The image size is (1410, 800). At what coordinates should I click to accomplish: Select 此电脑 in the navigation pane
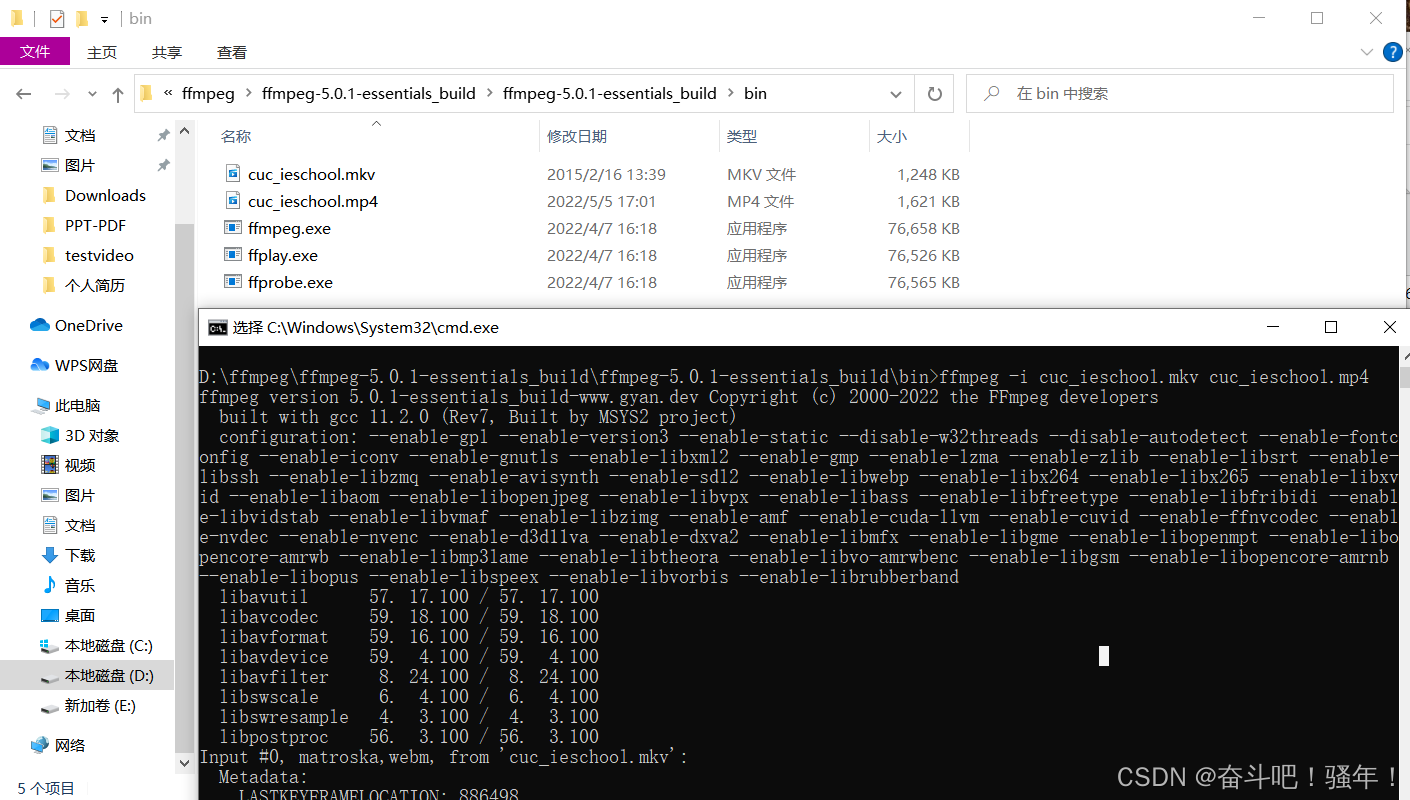pos(77,405)
